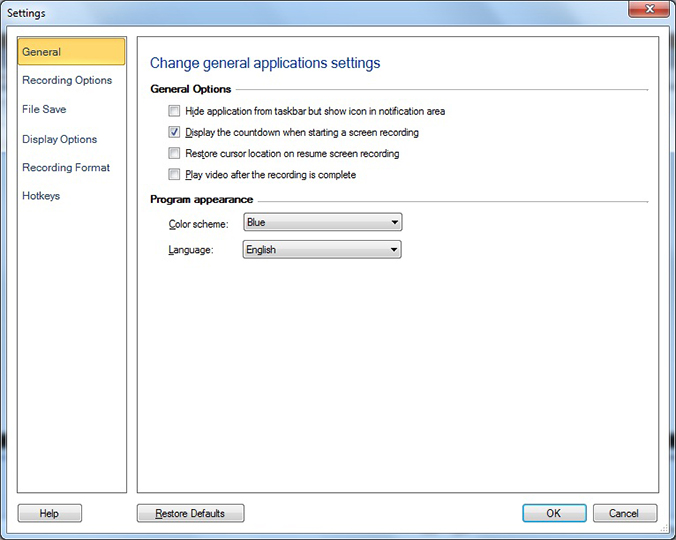Image resolution: width=676 pixels, height=540 pixels.
Task: Click the Program appearance section label
Action: (201, 199)
